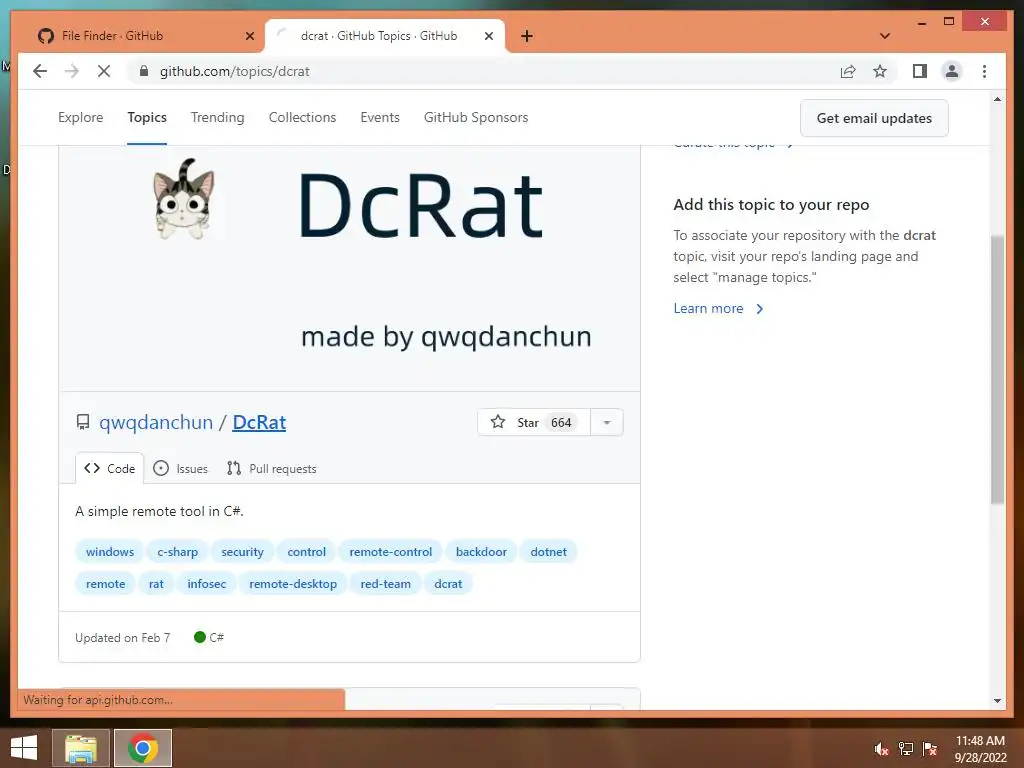
Task: Click the windows topic tag
Action: (110, 552)
